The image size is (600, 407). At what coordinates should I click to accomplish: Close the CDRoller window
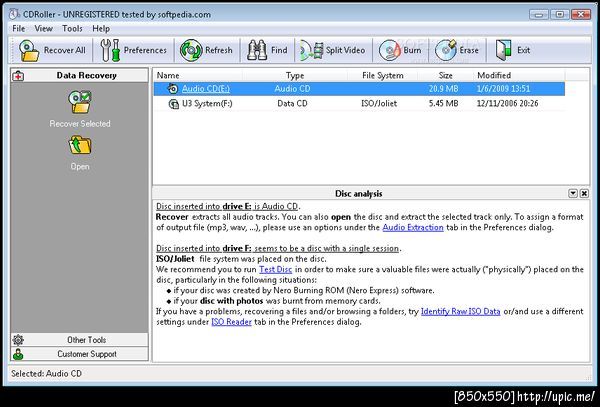pos(581,15)
